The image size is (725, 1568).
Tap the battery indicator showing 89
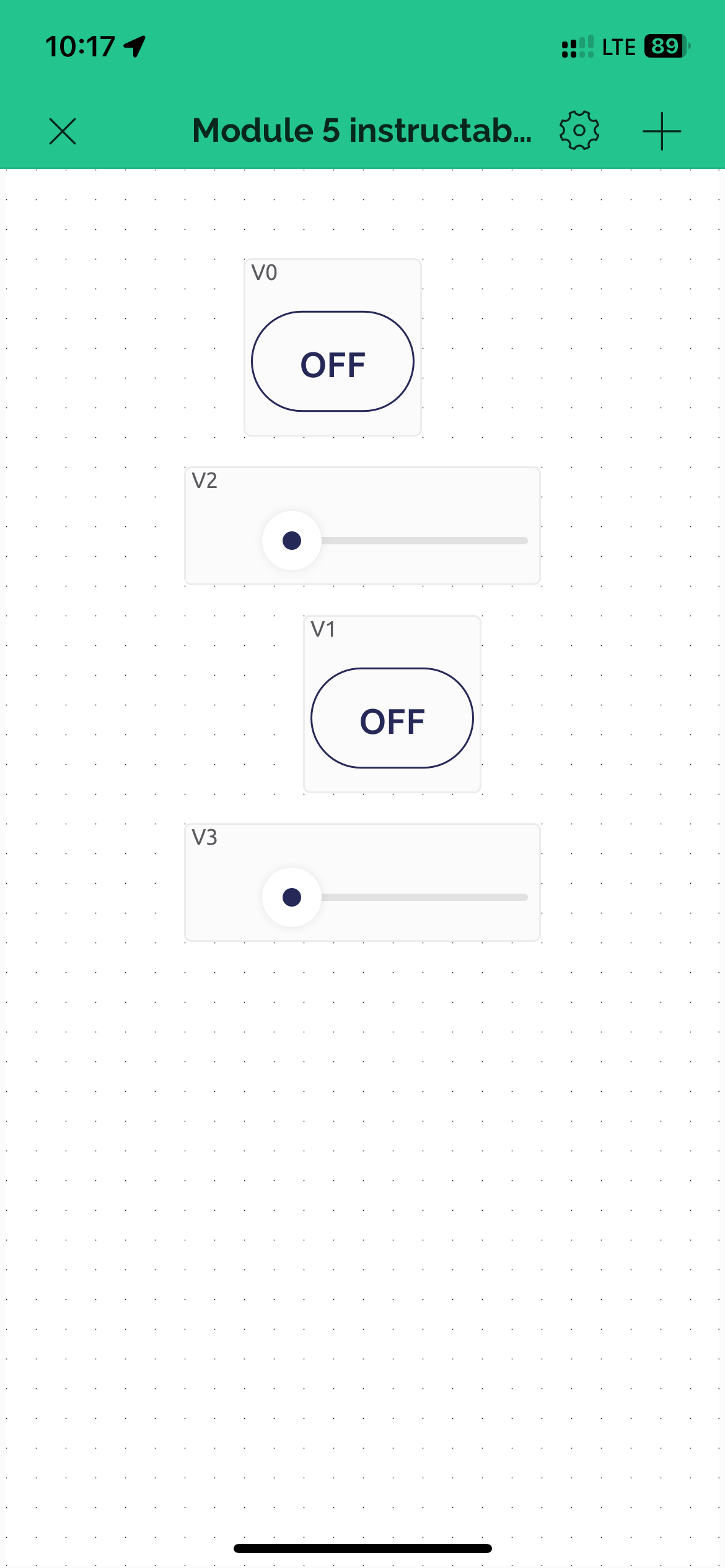(667, 46)
